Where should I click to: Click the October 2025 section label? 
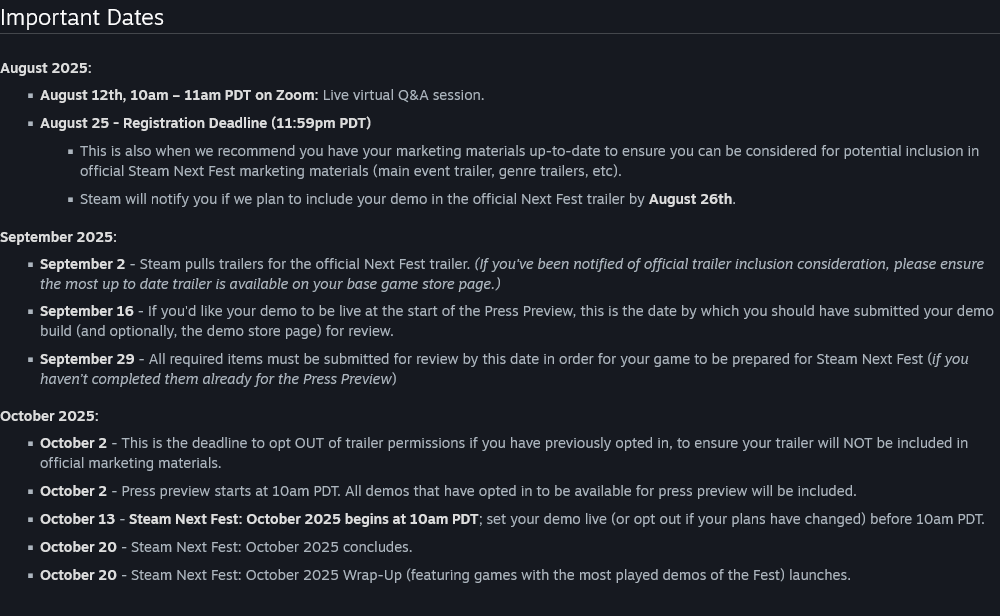point(49,416)
